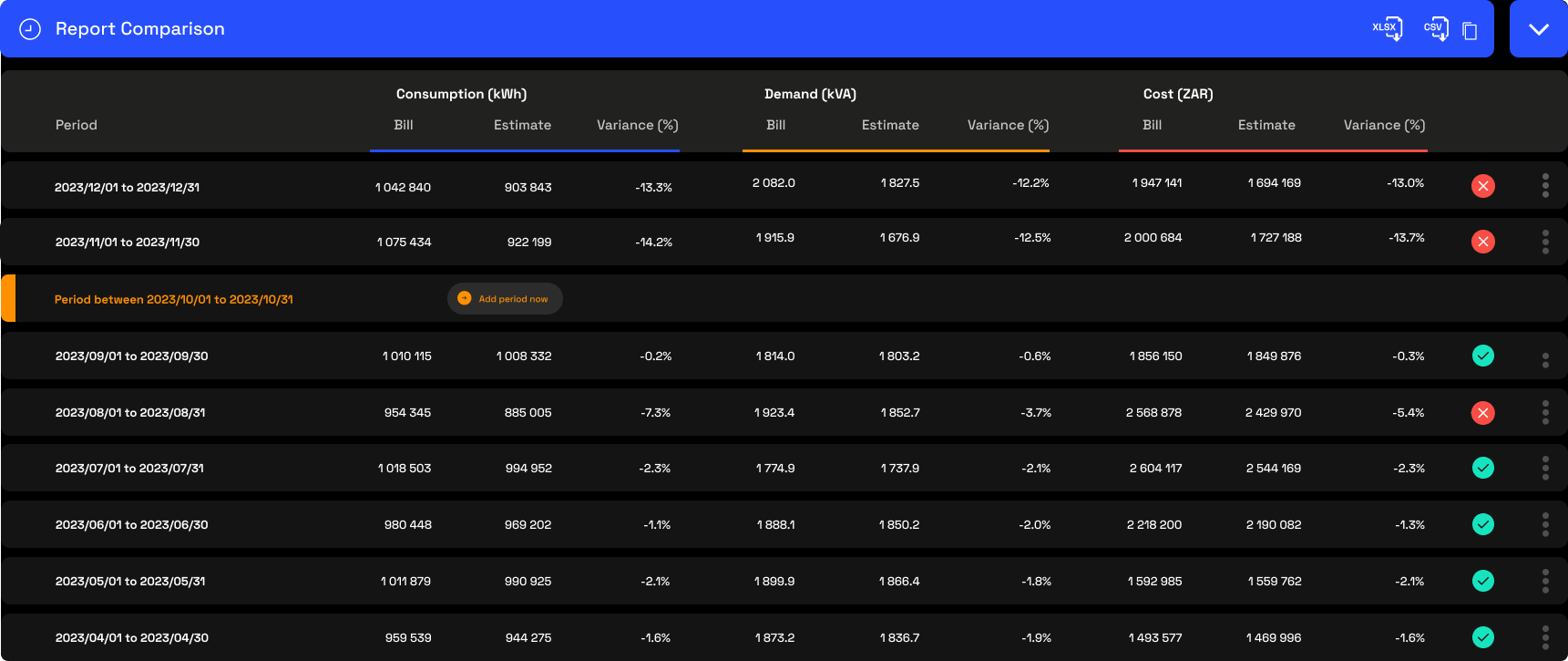Click the Consumption (kWh) group header
The width and height of the screenshot is (1568, 661).
coord(462,94)
